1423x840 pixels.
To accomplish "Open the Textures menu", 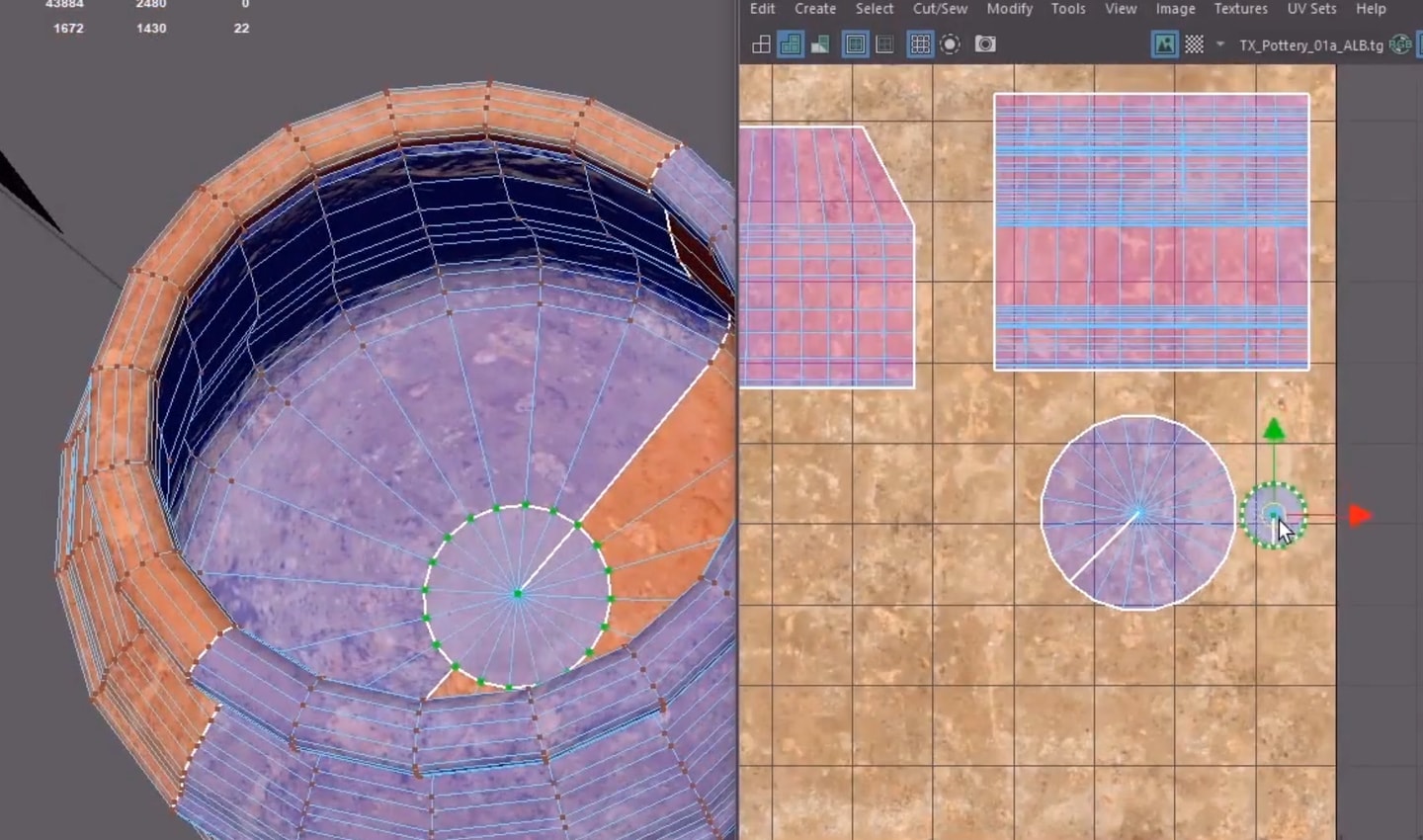I will 1240,9.
